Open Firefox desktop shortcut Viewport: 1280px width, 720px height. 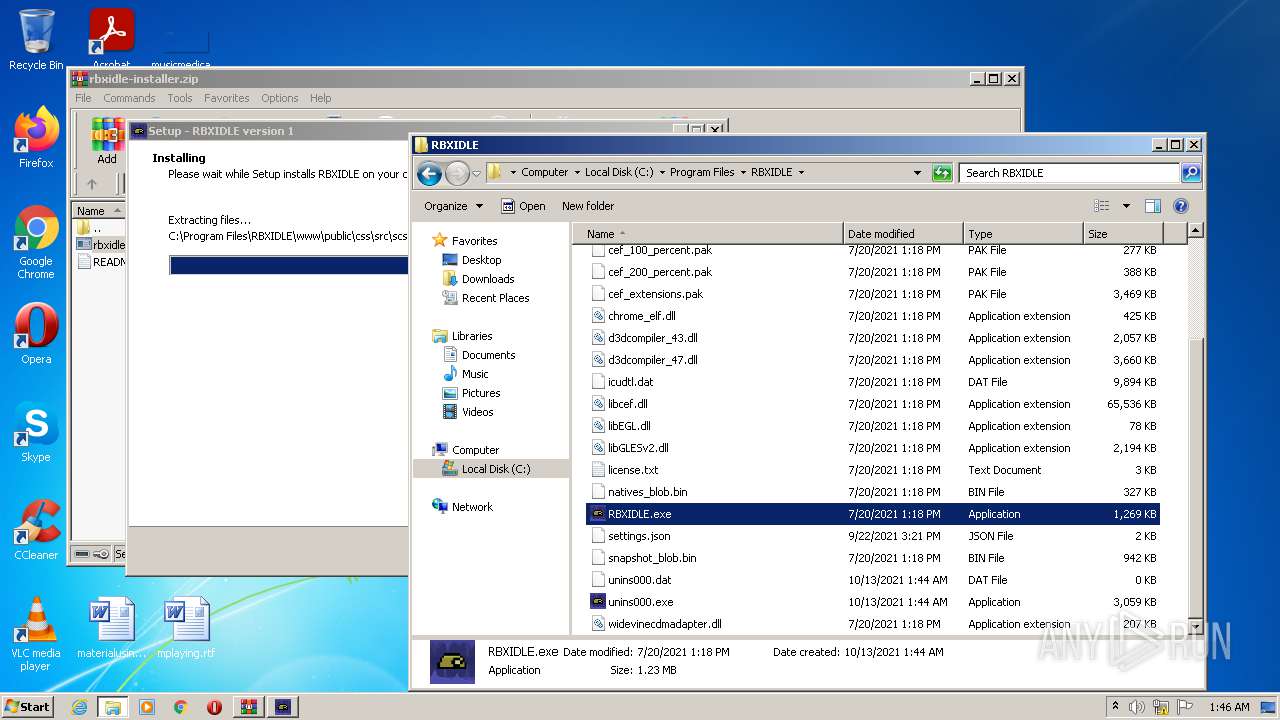click(x=36, y=138)
